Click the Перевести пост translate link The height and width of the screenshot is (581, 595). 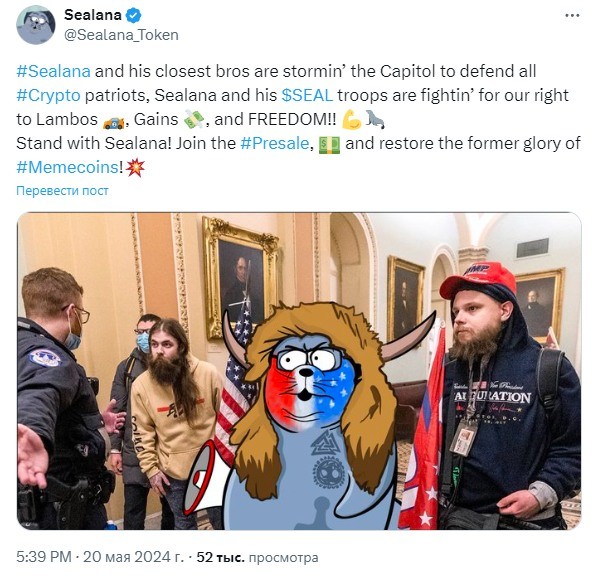coord(62,191)
